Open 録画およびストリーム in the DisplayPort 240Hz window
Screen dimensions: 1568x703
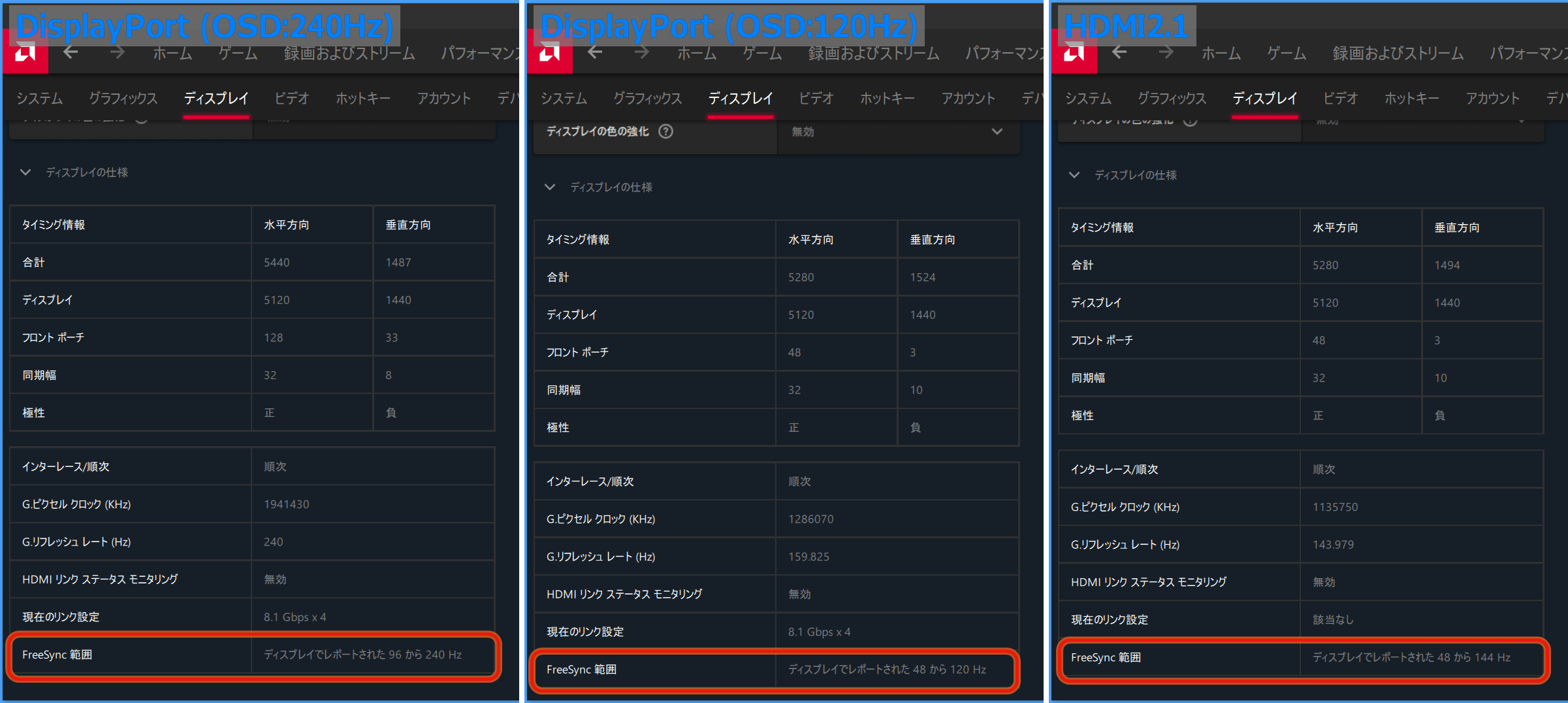349,54
